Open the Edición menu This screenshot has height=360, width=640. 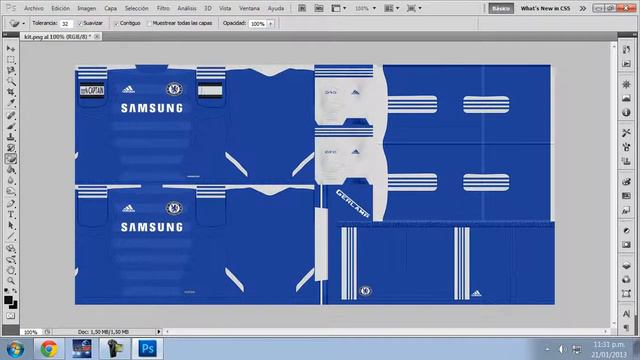[x=60, y=8]
